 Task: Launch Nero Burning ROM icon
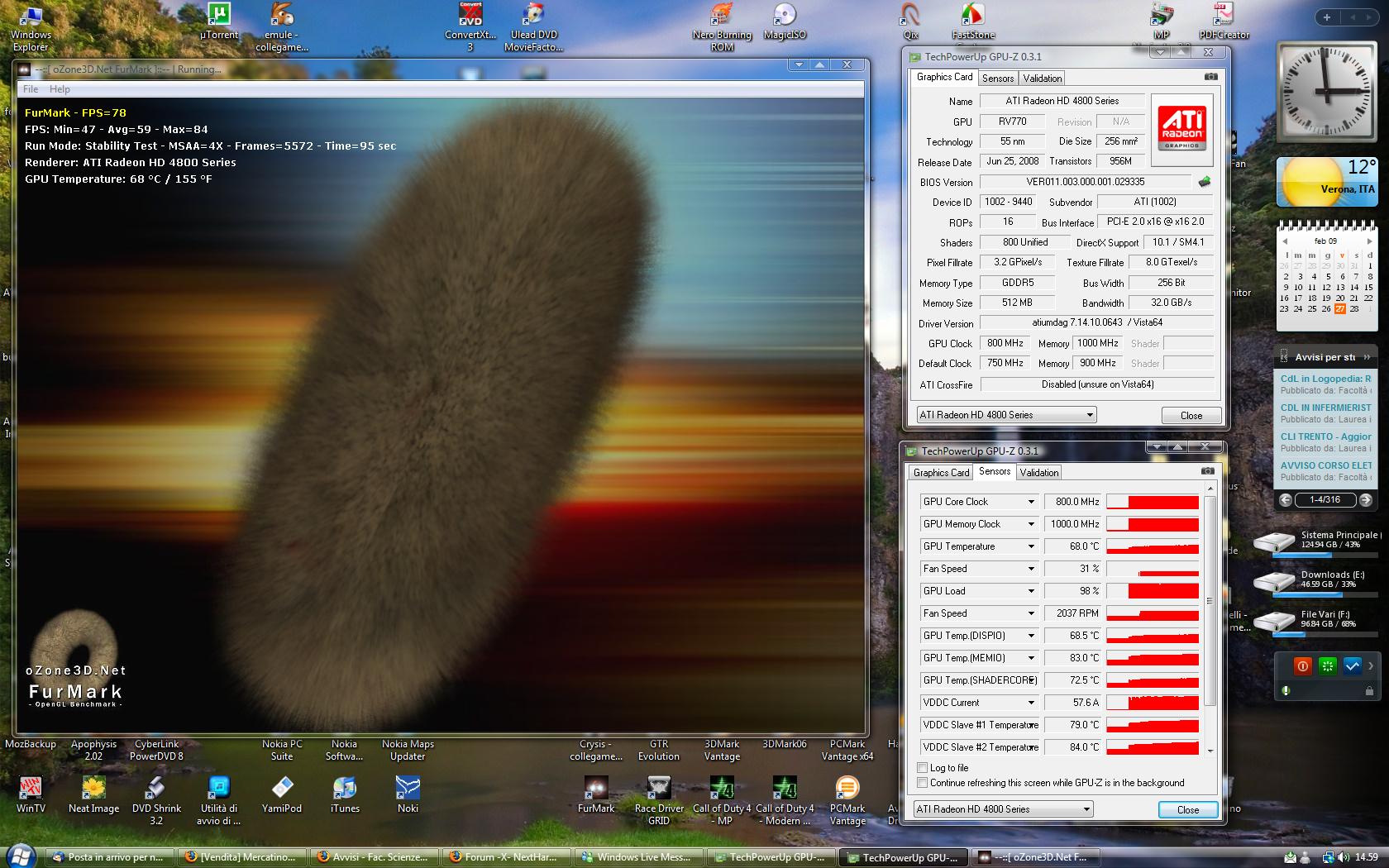pyautogui.click(x=722, y=26)
